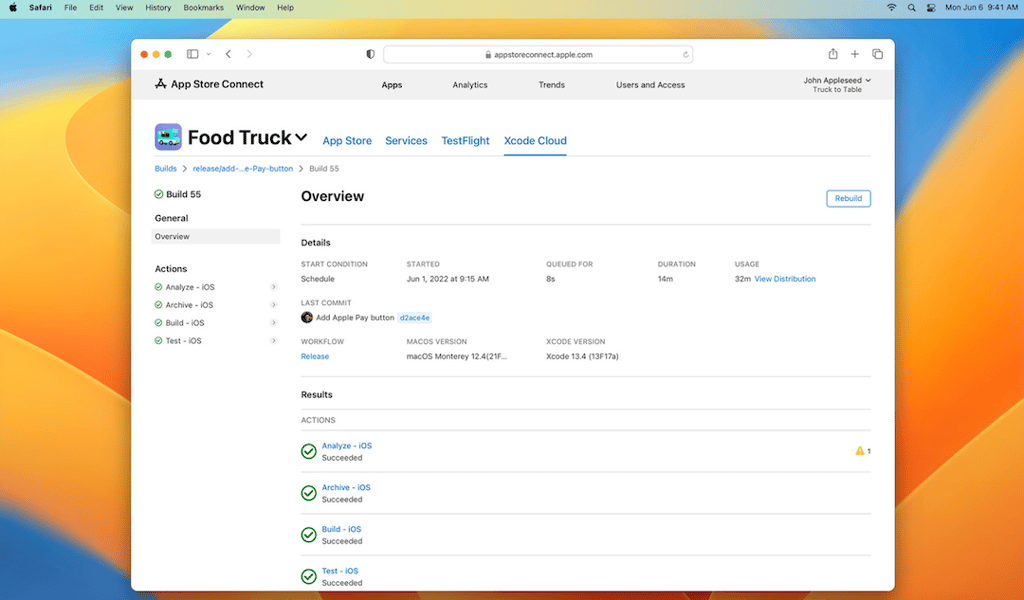1024x600 pixels.
Task: Open the Analytics section in top navigation
Action: (470, 85)
